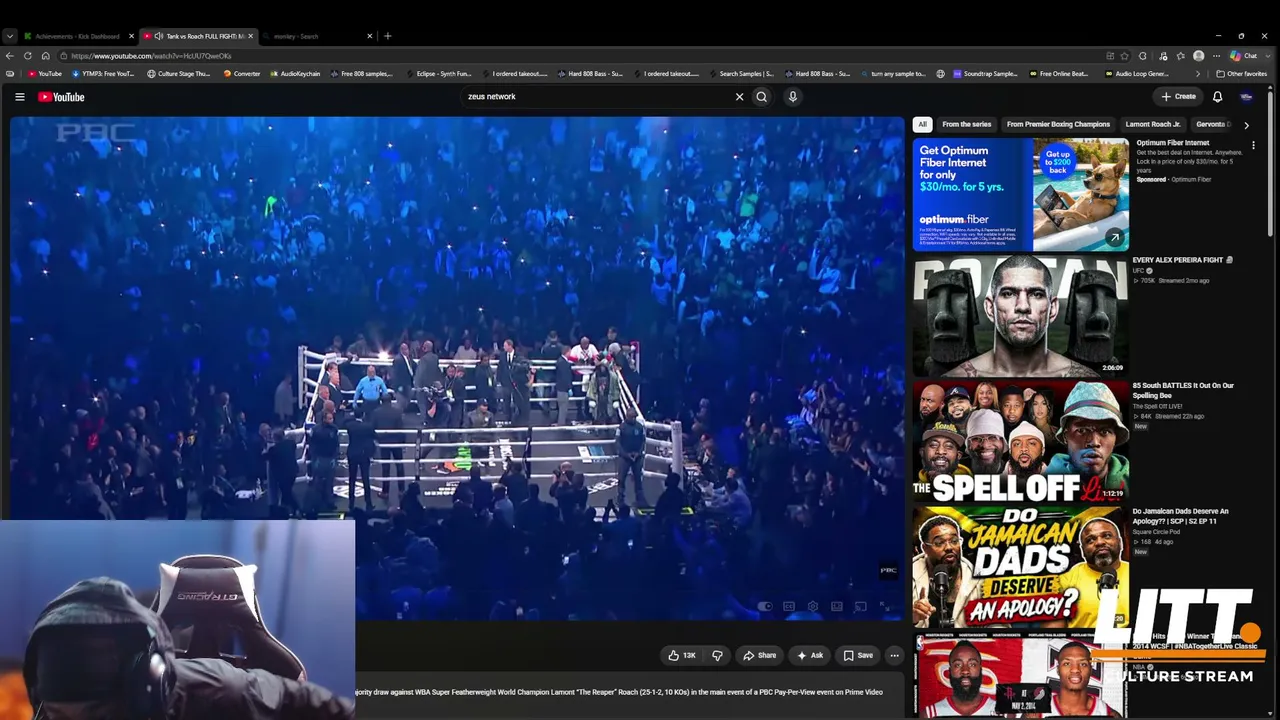Open the Culture Stage bookmark
The width and height of the screenshot is (1280, 720).
click(x=179, y=74)
